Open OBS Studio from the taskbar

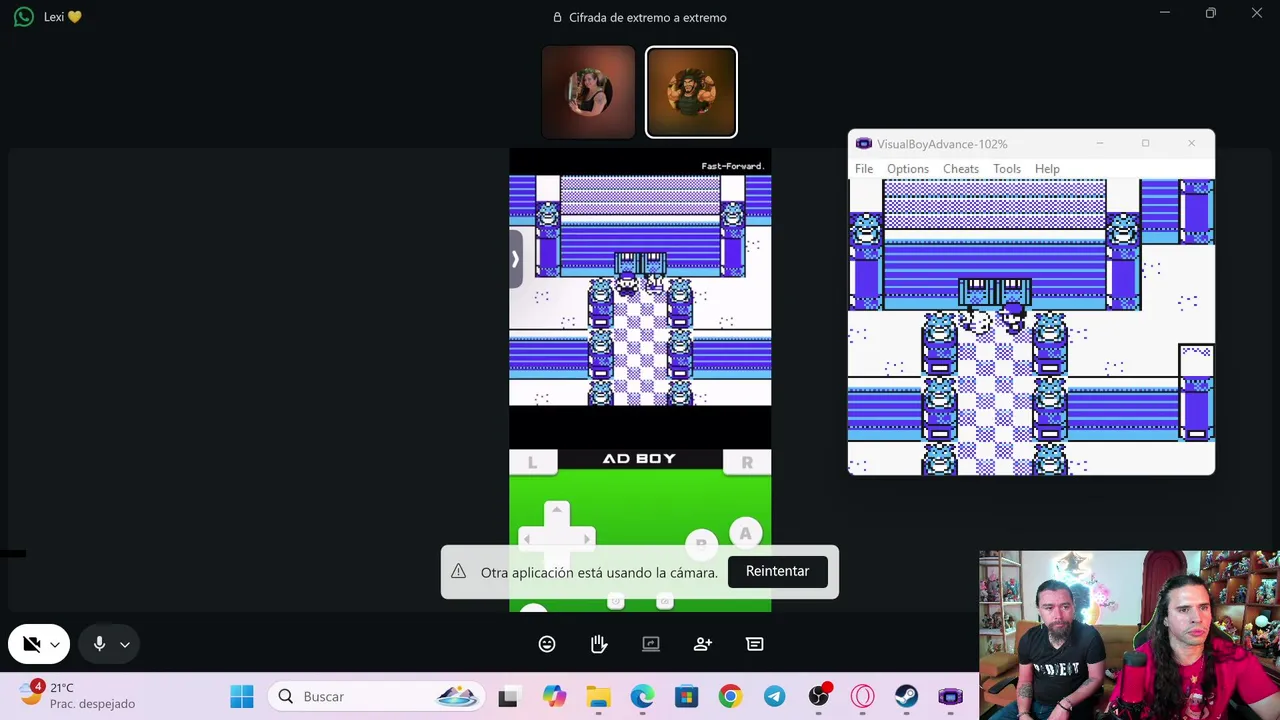pos(819,696)
